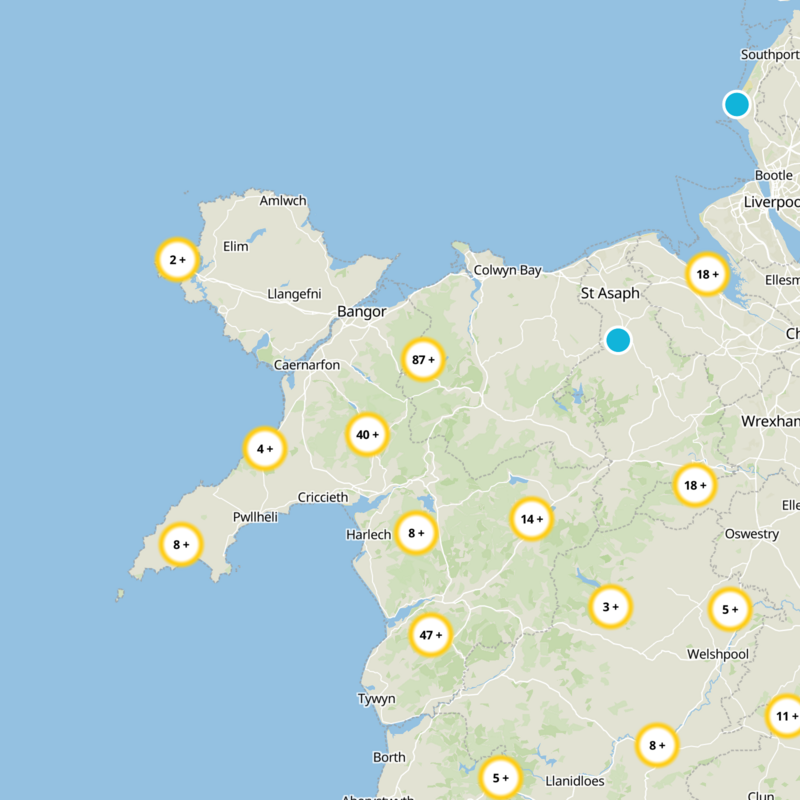Select the 14+ cluster marker
The image size is (800, 800).
click(532, 520)
